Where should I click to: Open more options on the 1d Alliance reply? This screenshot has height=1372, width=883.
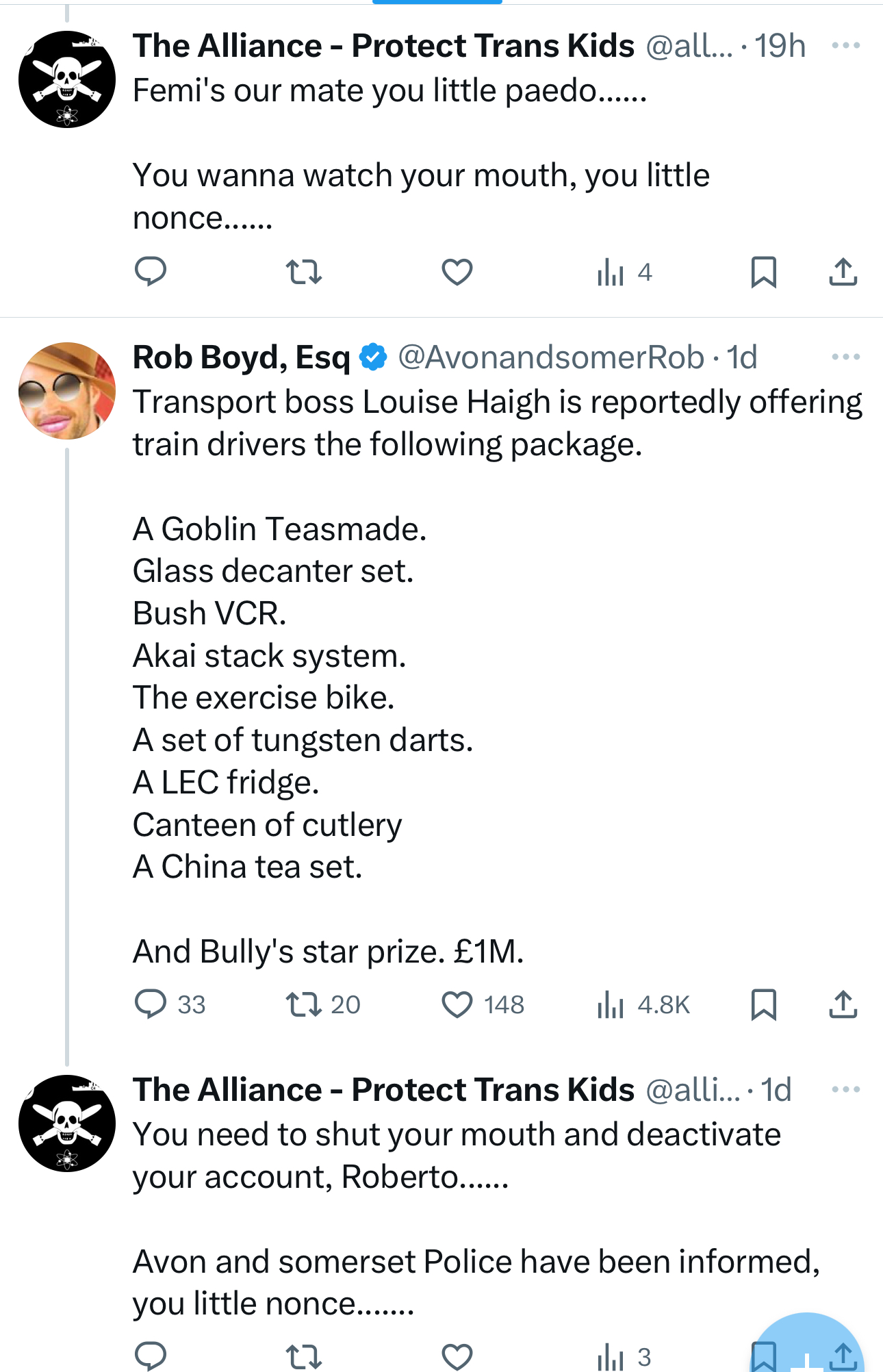point(845,1089)
